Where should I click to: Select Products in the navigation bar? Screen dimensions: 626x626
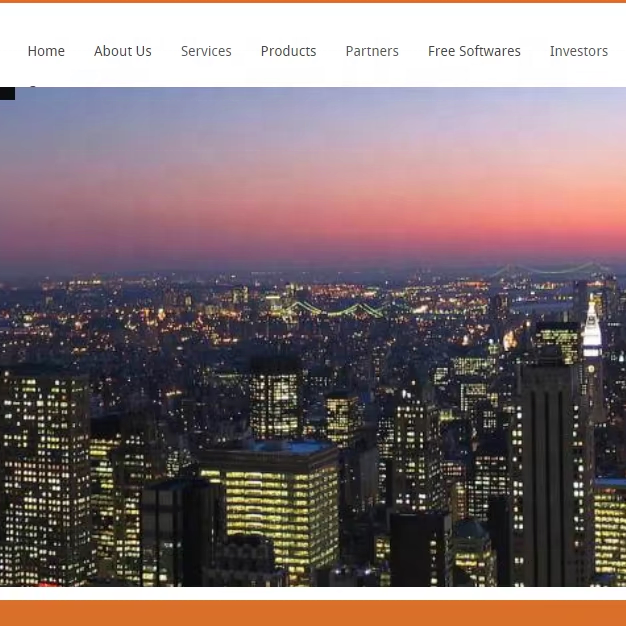point(288,51)
